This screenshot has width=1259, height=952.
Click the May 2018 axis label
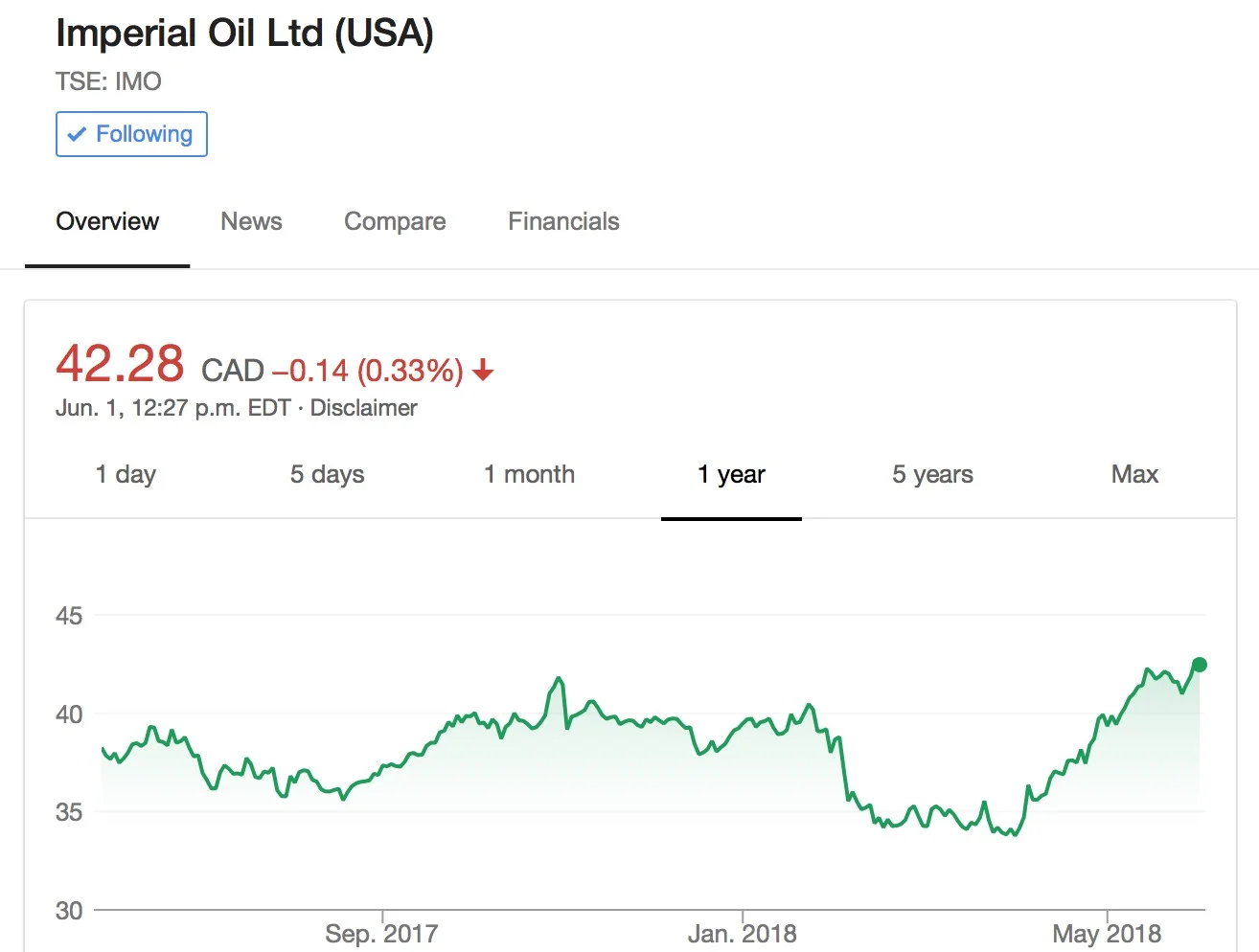(1107, 933)
